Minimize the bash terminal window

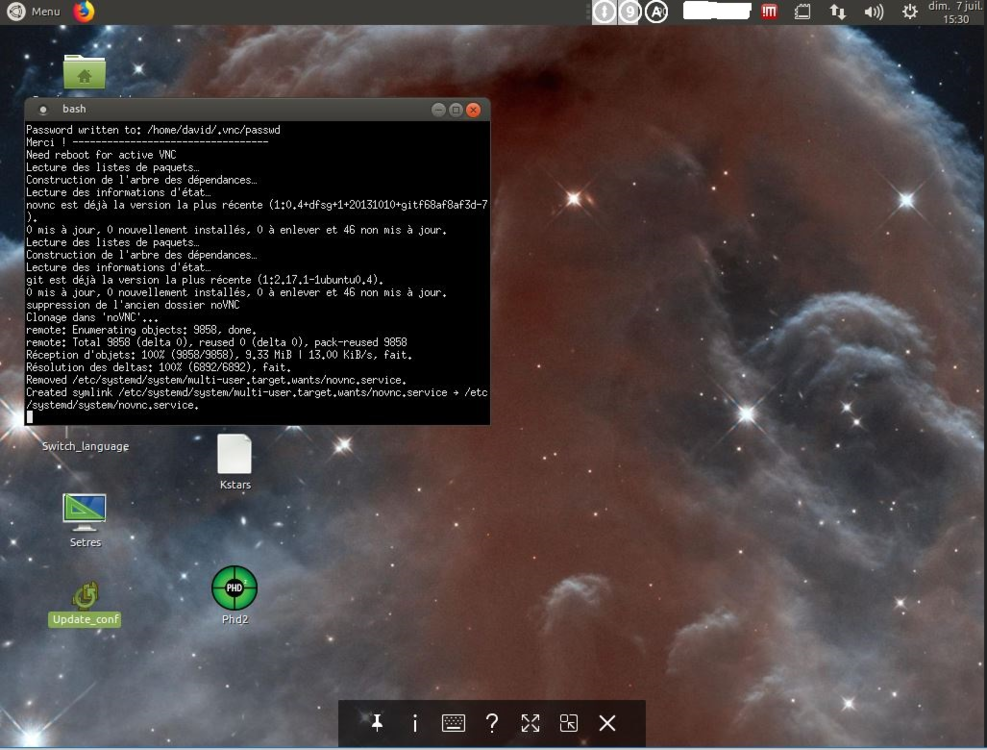point(439,110)
